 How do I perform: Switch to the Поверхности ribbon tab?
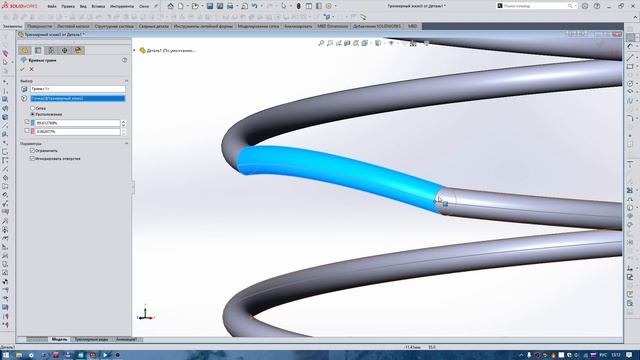(x=40, y=26)
